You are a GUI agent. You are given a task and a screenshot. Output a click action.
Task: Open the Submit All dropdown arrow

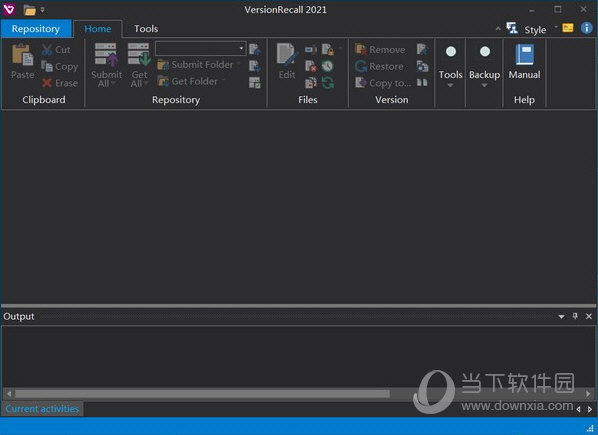[113, 83]
